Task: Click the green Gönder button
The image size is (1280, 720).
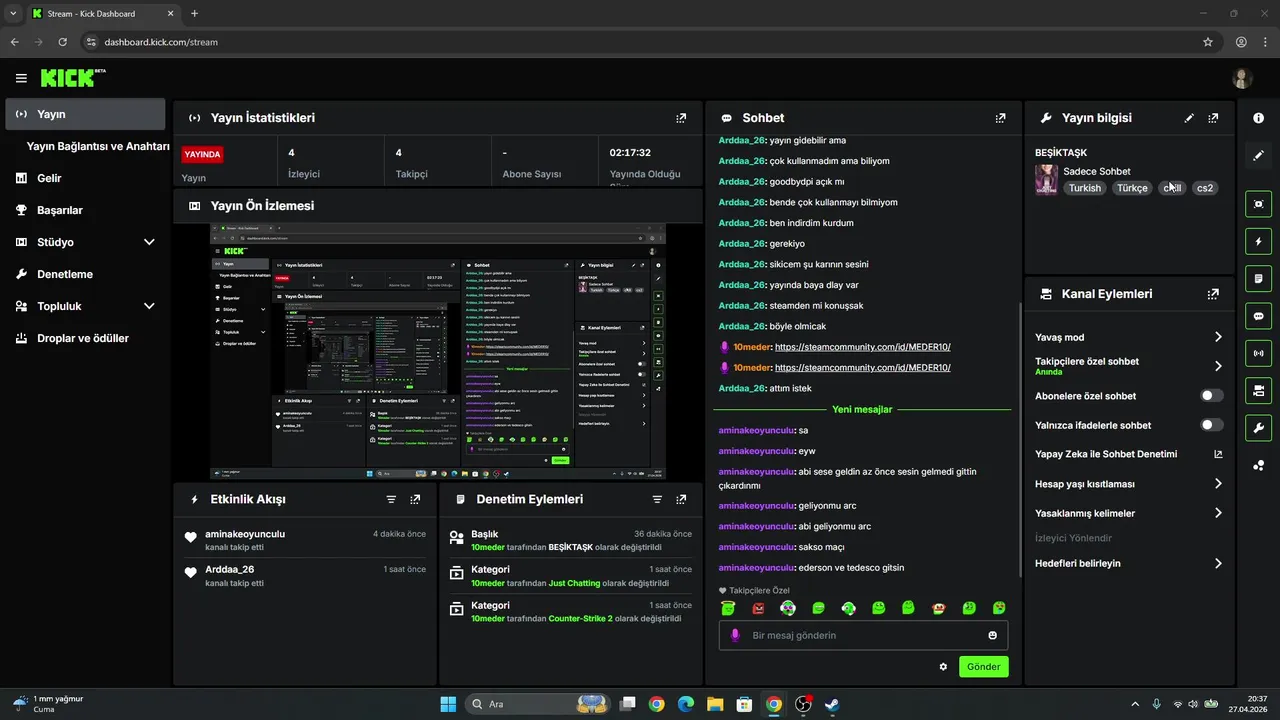Action: [984, 667]
